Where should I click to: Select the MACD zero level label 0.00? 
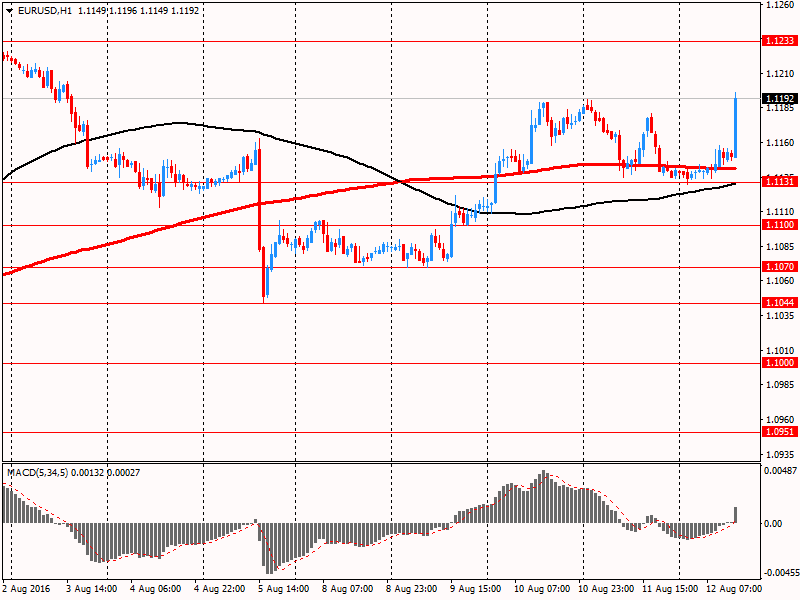(773, 523)
